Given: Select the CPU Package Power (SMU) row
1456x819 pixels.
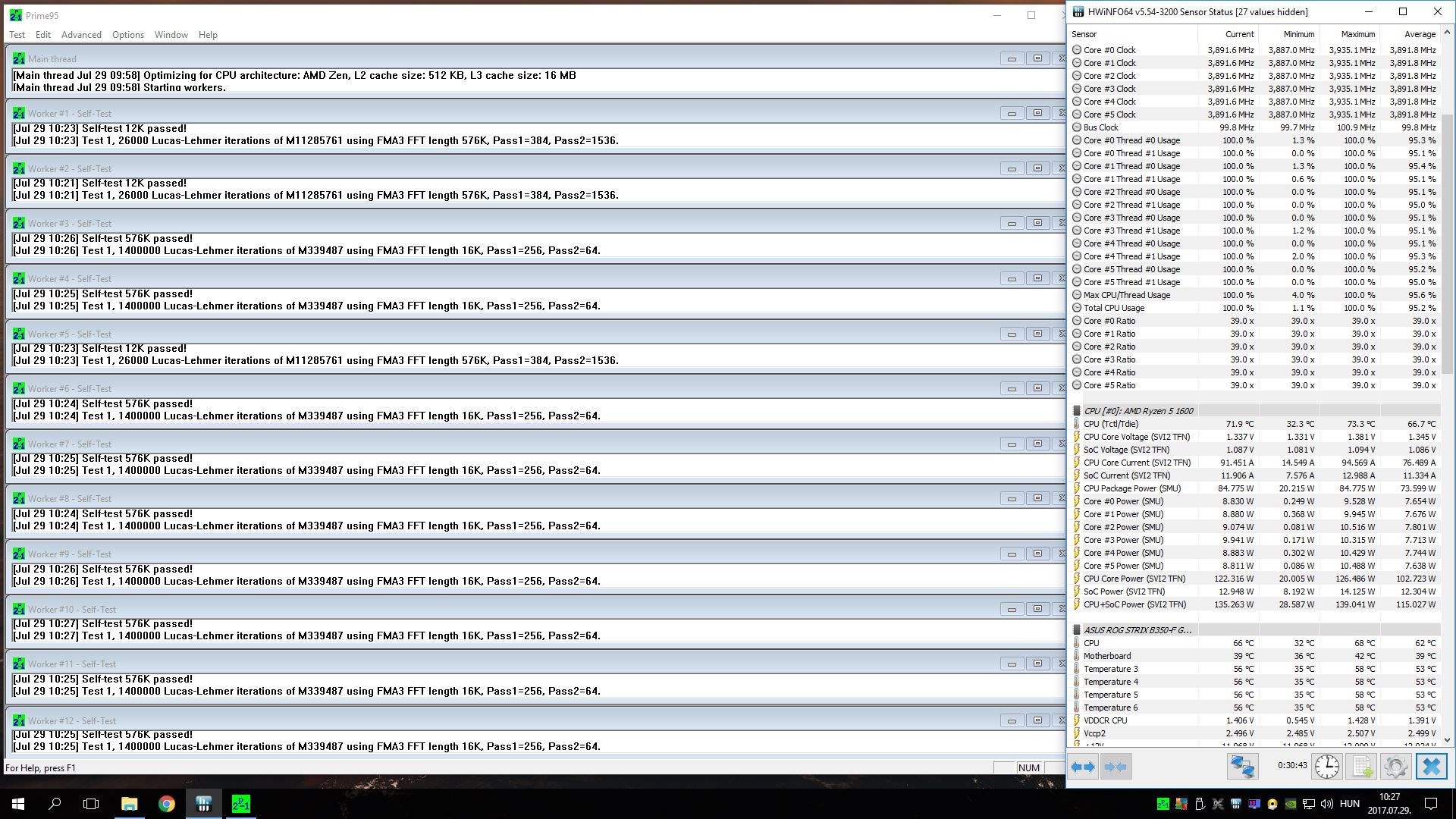Looking at the screenshot, I should click(1254, 488).
